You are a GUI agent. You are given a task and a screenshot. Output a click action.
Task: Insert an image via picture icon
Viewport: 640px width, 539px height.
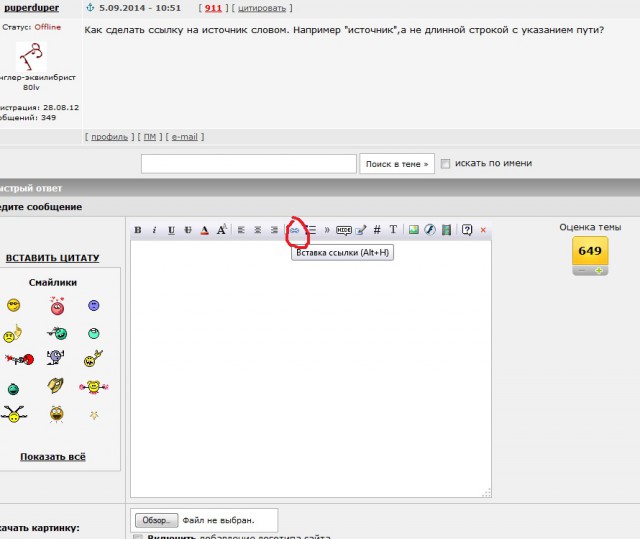(413, 230)
